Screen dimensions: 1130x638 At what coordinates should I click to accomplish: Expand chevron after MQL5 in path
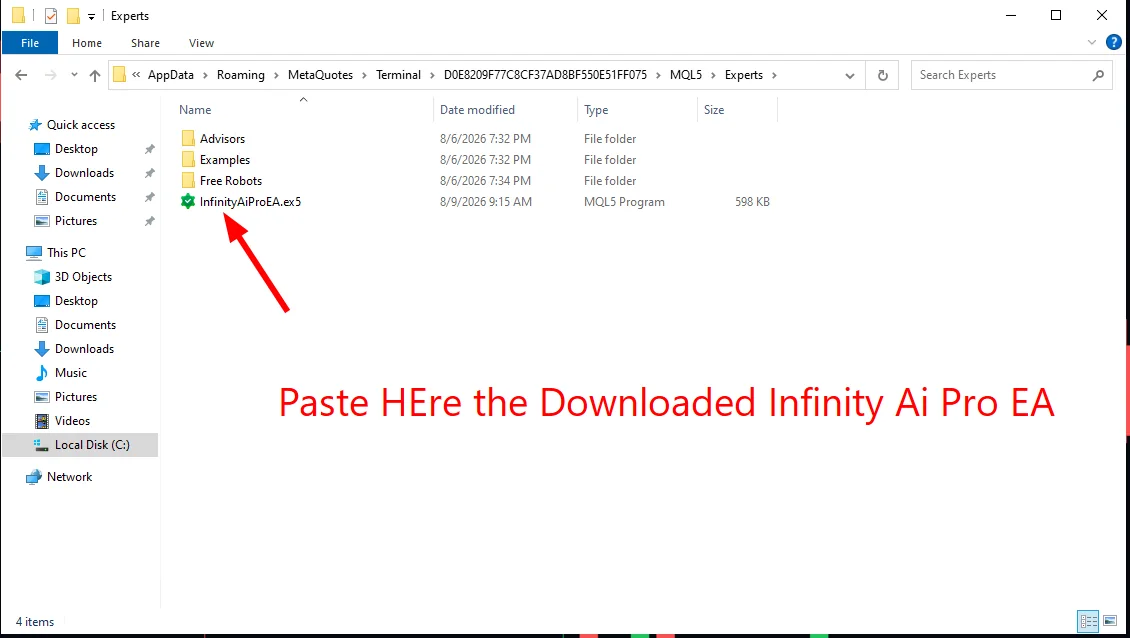coord(713,75)
